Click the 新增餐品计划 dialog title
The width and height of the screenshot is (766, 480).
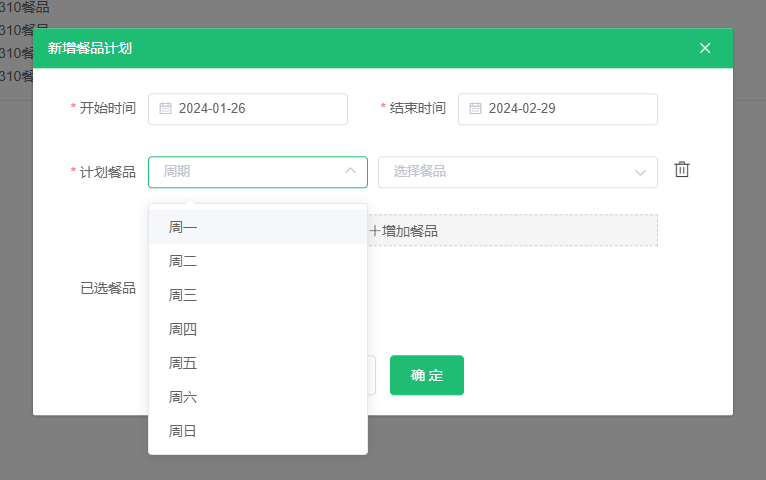coord(90,48)
